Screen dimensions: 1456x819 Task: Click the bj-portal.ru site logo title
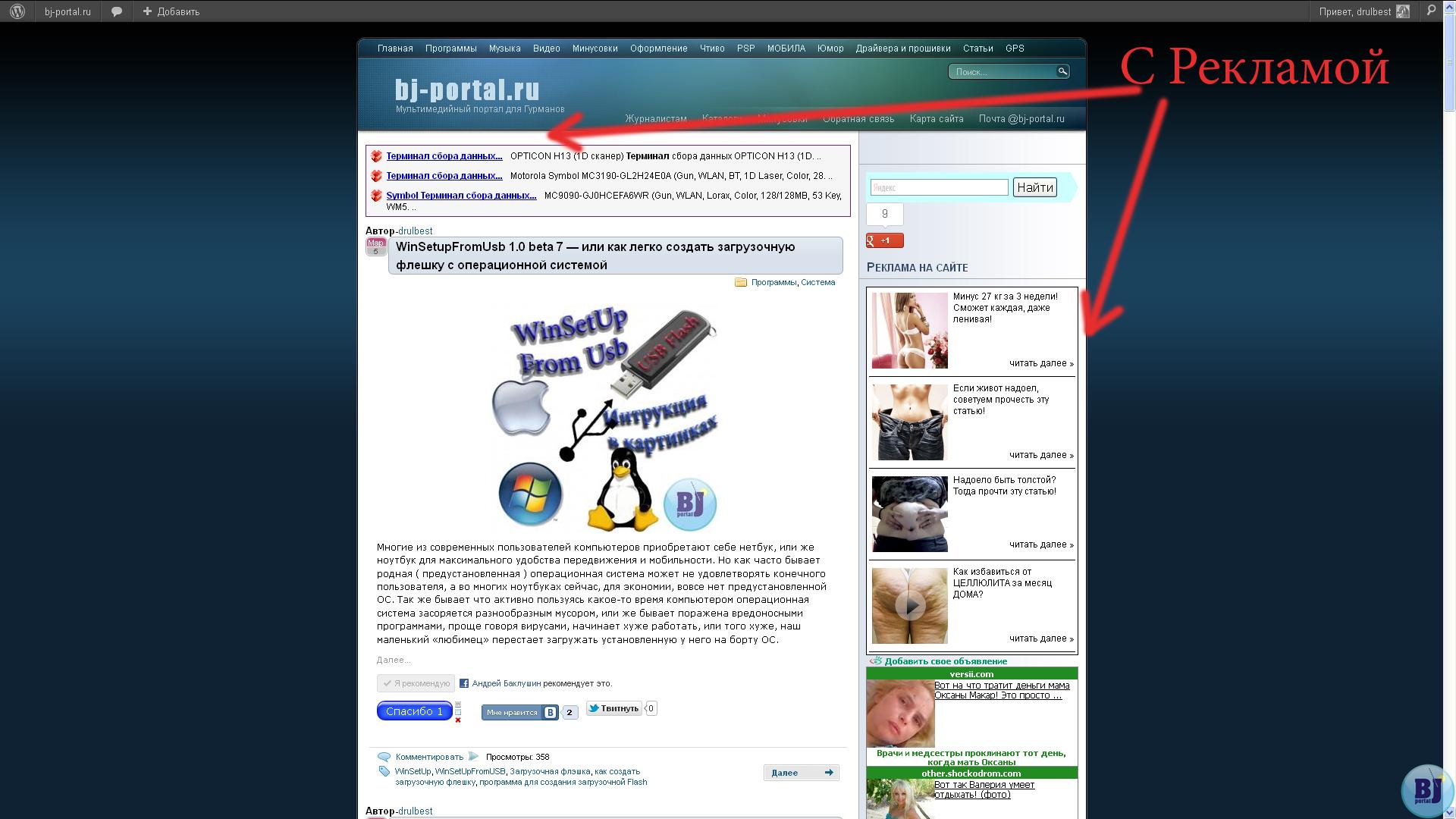(467, 89)
